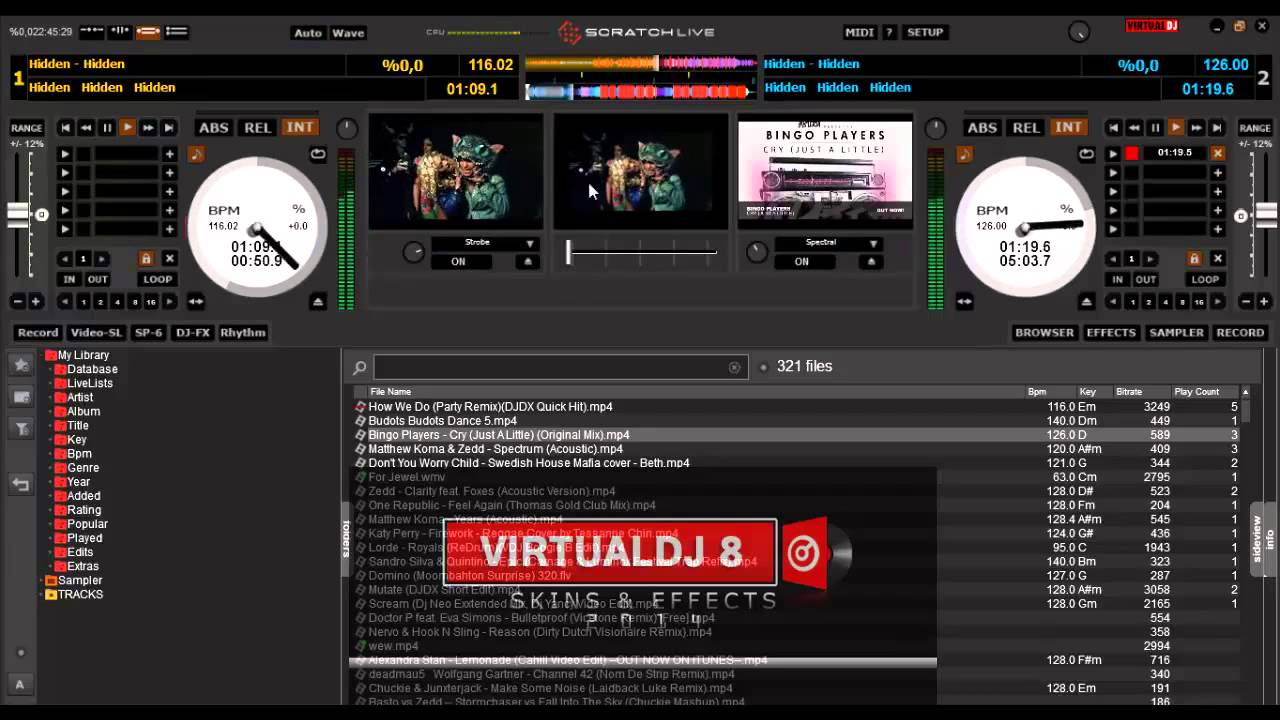Set deck 1 to REL mode

258,127
